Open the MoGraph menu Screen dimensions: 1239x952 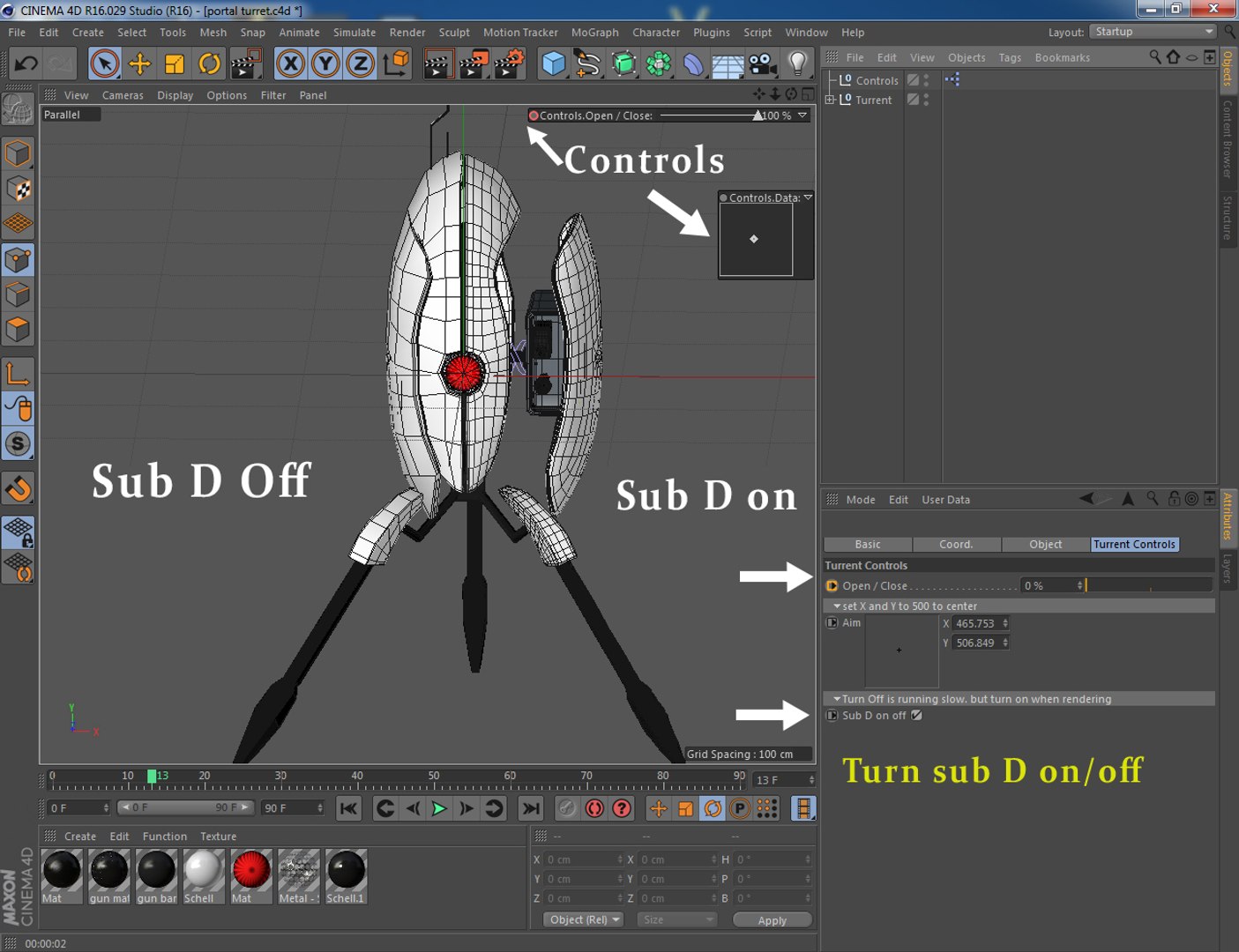595,33
